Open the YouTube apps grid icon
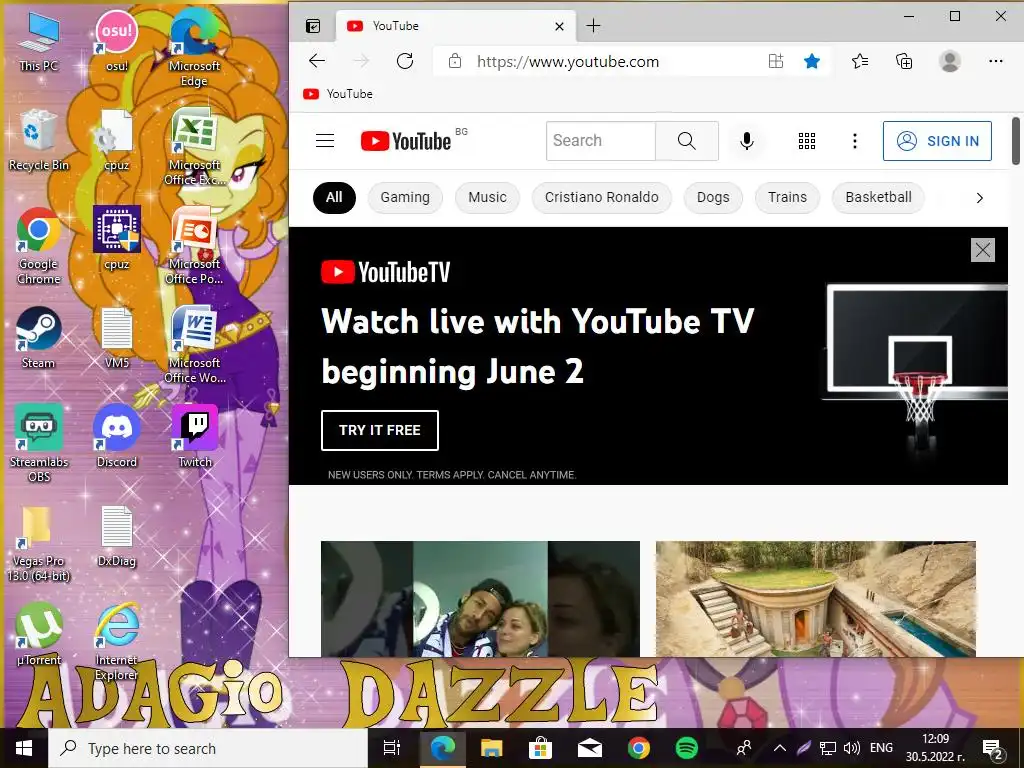 coord(807,140)
